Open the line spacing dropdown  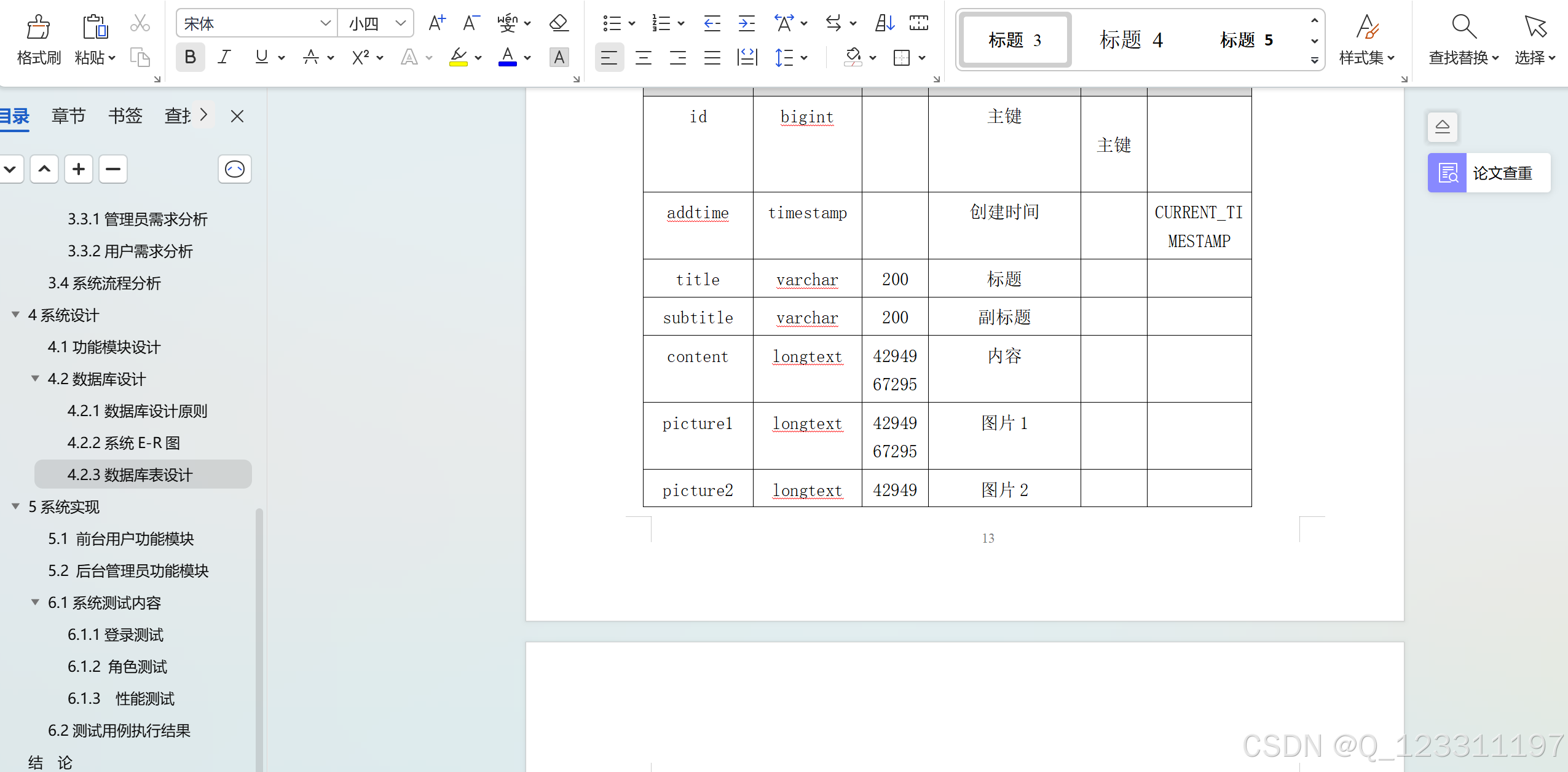coord(804,58)
